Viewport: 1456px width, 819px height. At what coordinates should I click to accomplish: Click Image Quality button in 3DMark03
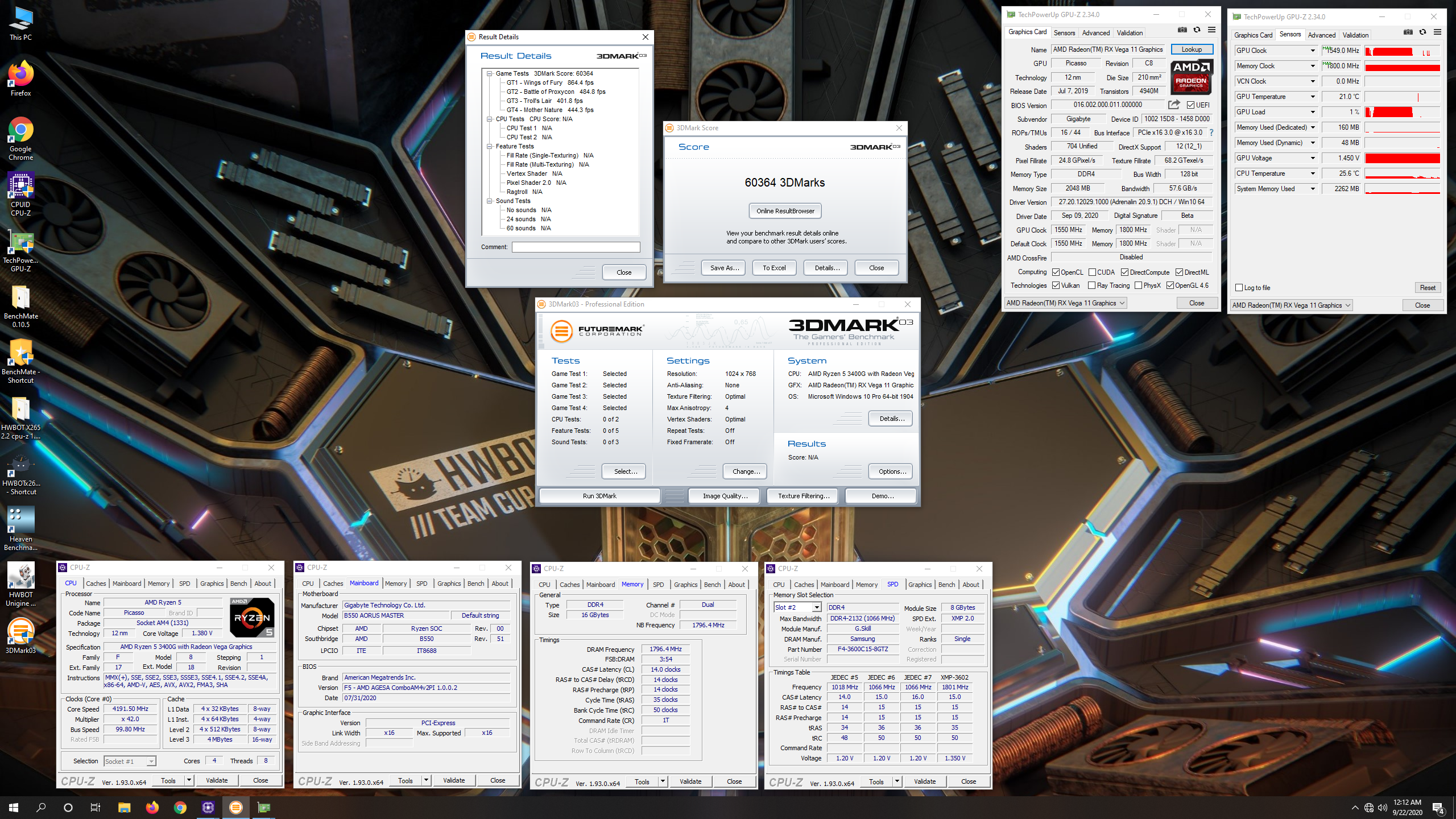725,496
